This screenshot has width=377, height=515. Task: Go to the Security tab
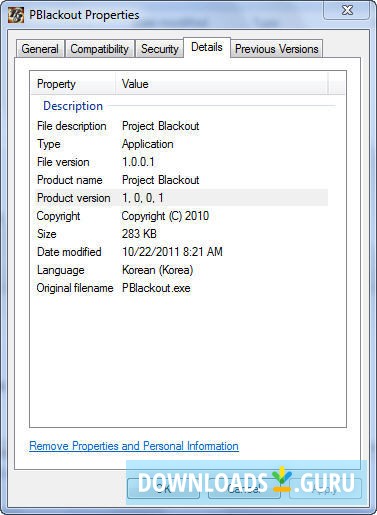159,49
